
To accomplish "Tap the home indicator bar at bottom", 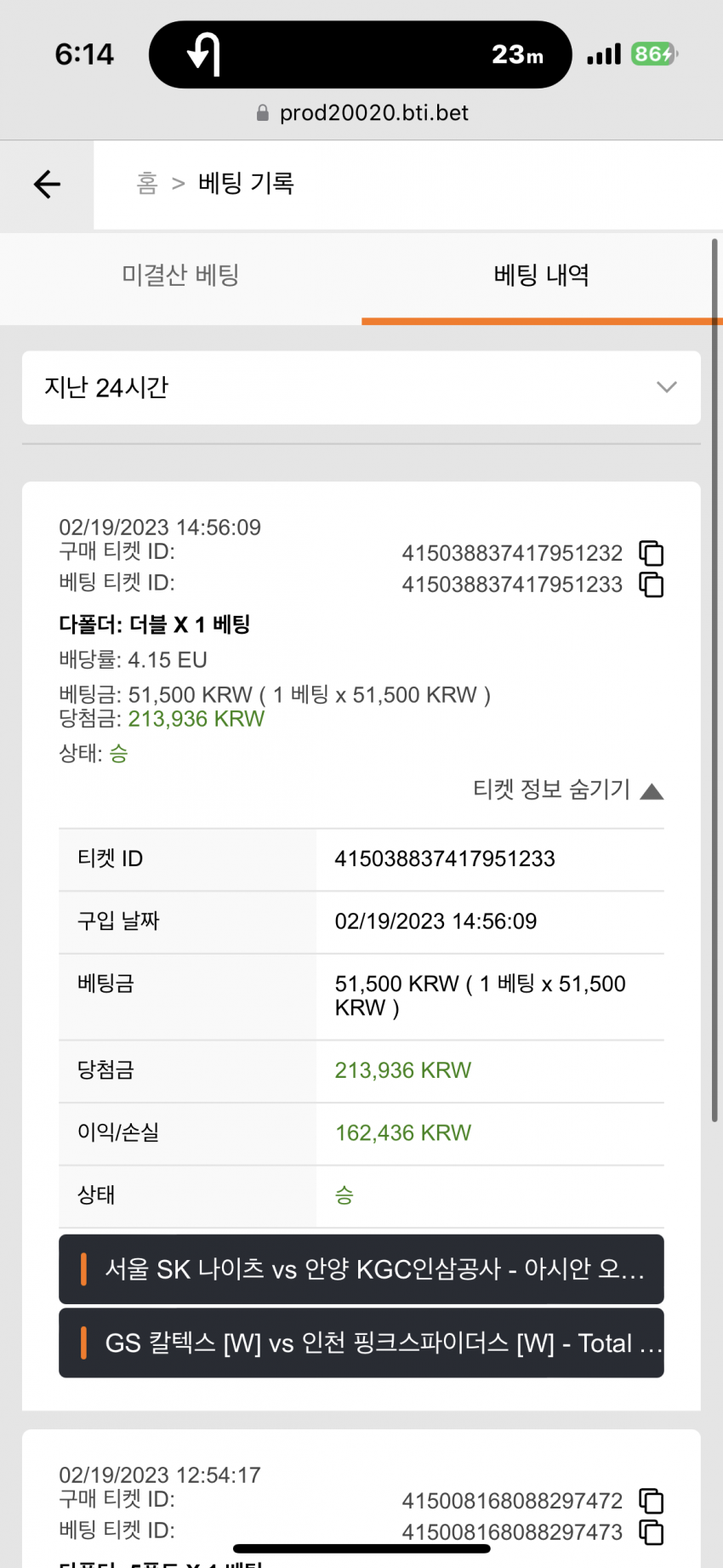I will point(361,1548).
